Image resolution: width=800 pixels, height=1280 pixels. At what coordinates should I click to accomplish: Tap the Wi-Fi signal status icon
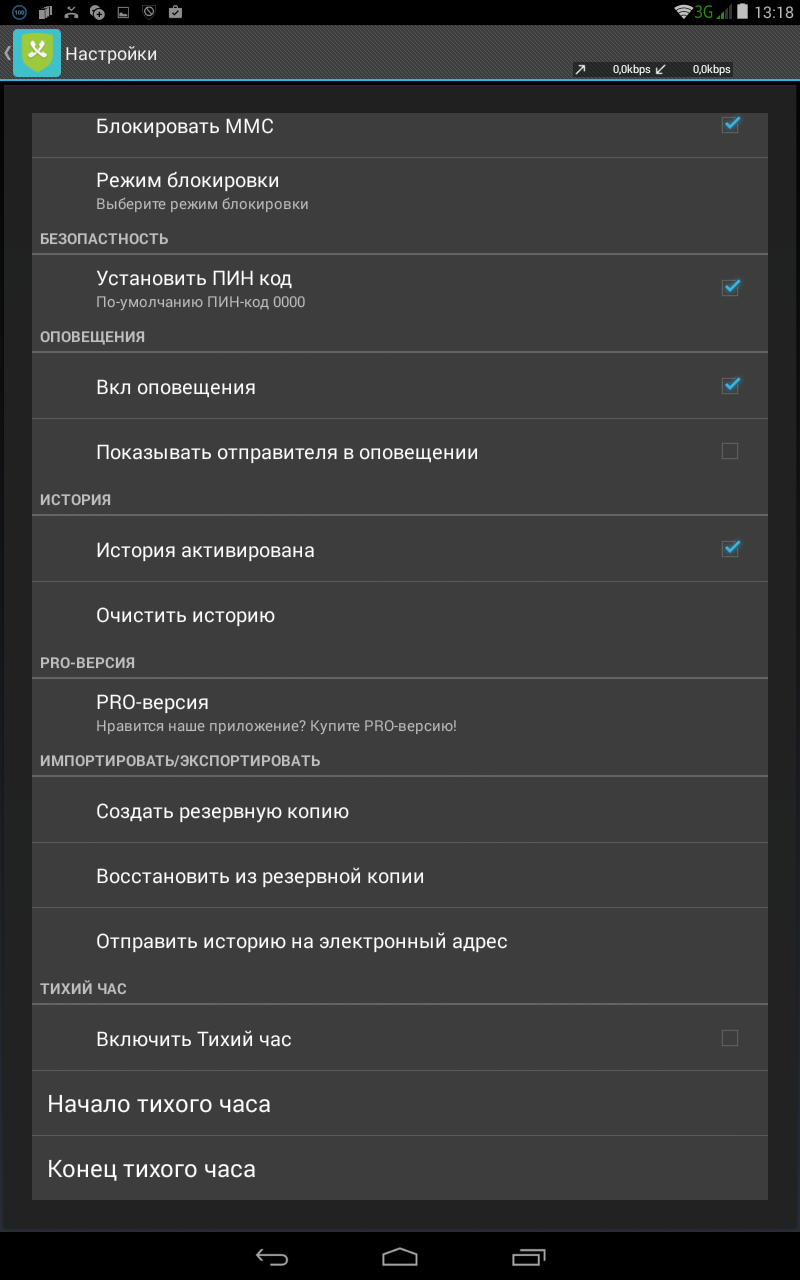click(x=684, y=12)
